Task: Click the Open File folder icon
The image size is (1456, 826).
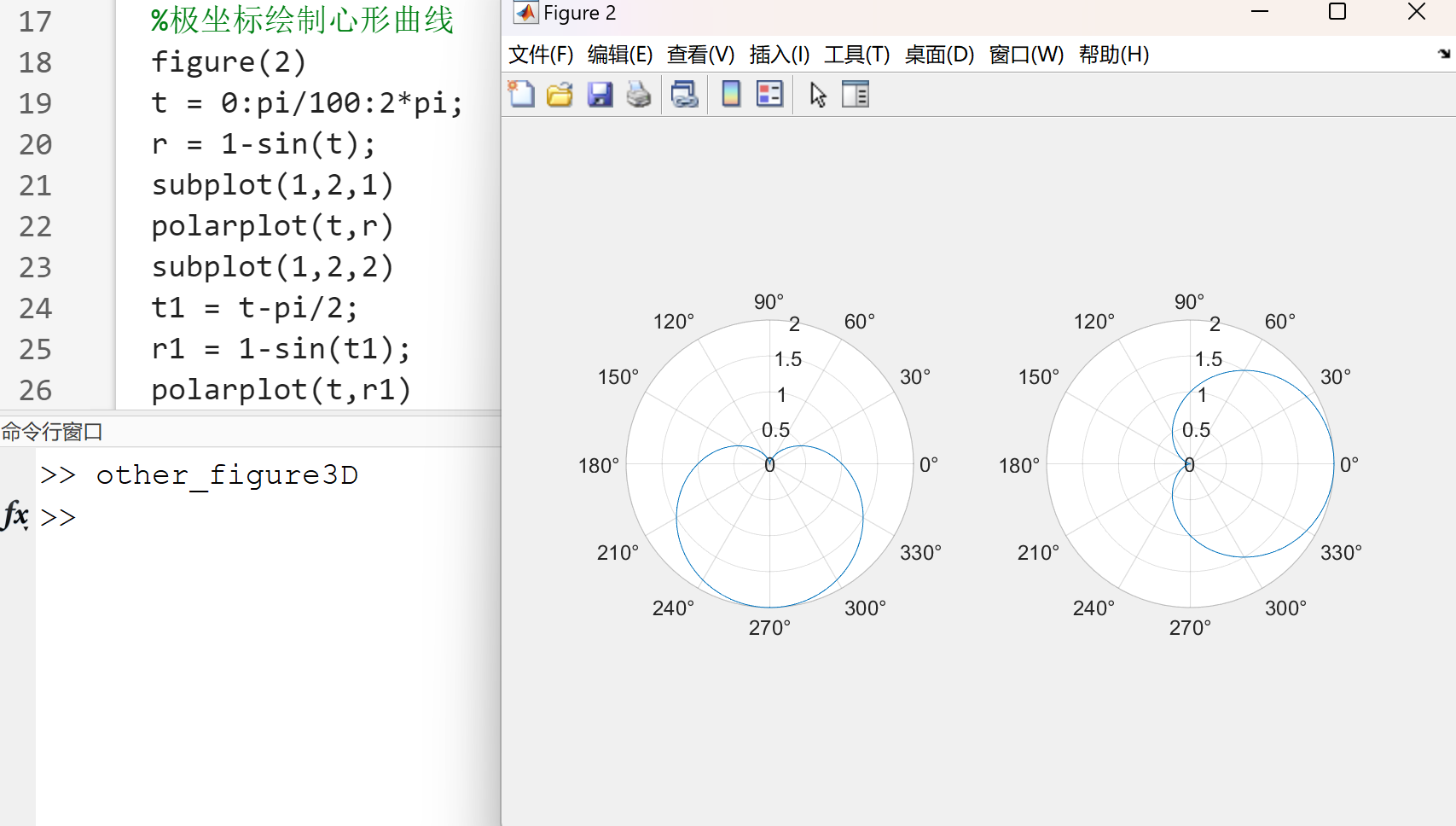Action: pos(560,94)
